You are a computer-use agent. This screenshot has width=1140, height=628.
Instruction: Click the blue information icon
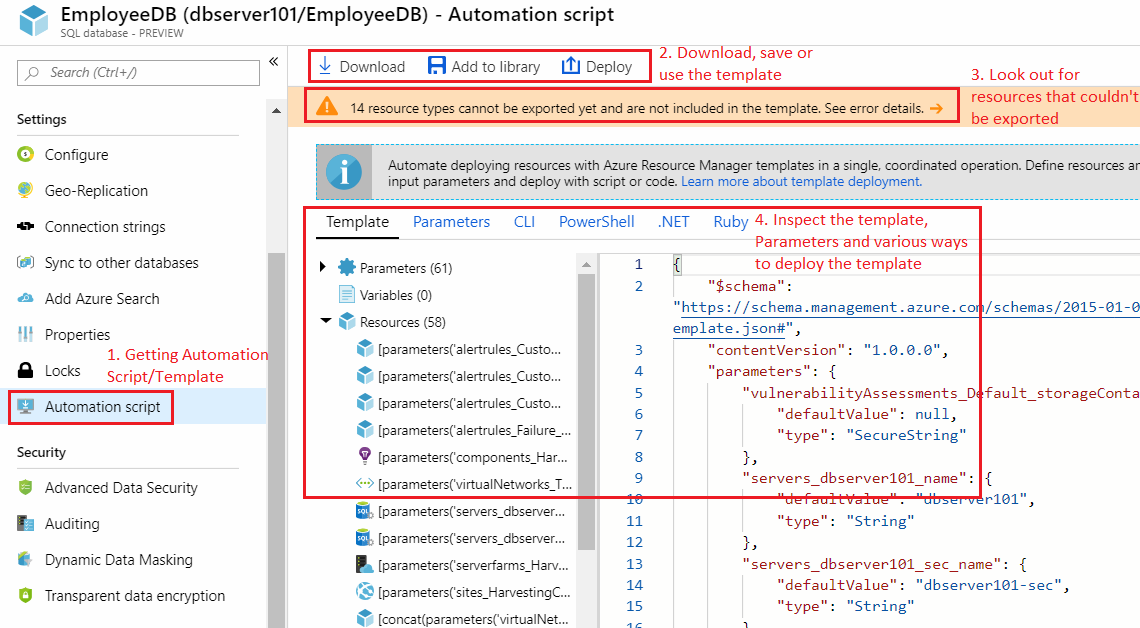pos(344,172)
